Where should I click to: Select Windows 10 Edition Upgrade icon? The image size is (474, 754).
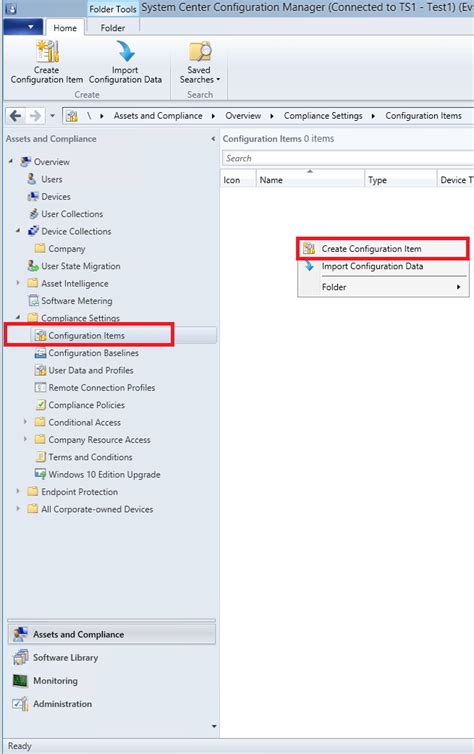tap(40, 474)
